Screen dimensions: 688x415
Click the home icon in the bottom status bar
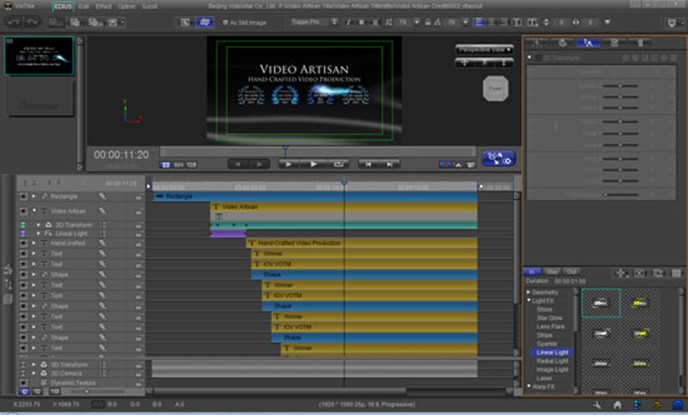click(x=617, y=405)
